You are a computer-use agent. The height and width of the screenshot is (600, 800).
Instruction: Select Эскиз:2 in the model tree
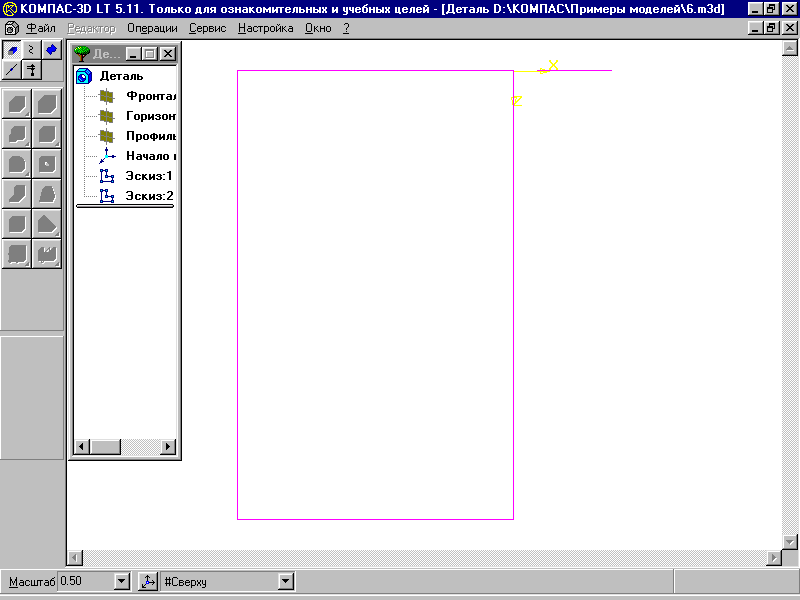click(136, 196)
